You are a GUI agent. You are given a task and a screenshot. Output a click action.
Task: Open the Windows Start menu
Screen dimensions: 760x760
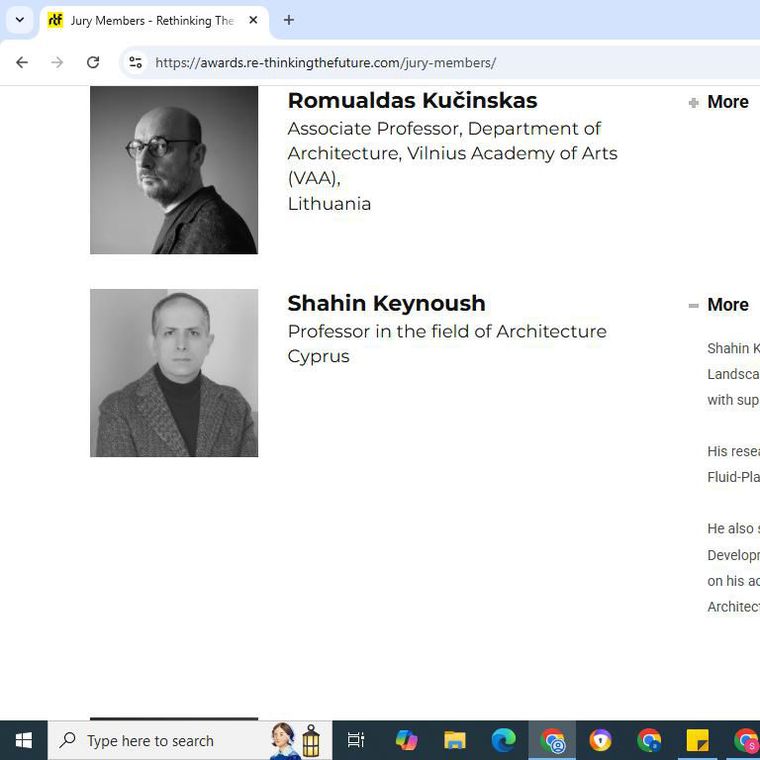[23, 740]
